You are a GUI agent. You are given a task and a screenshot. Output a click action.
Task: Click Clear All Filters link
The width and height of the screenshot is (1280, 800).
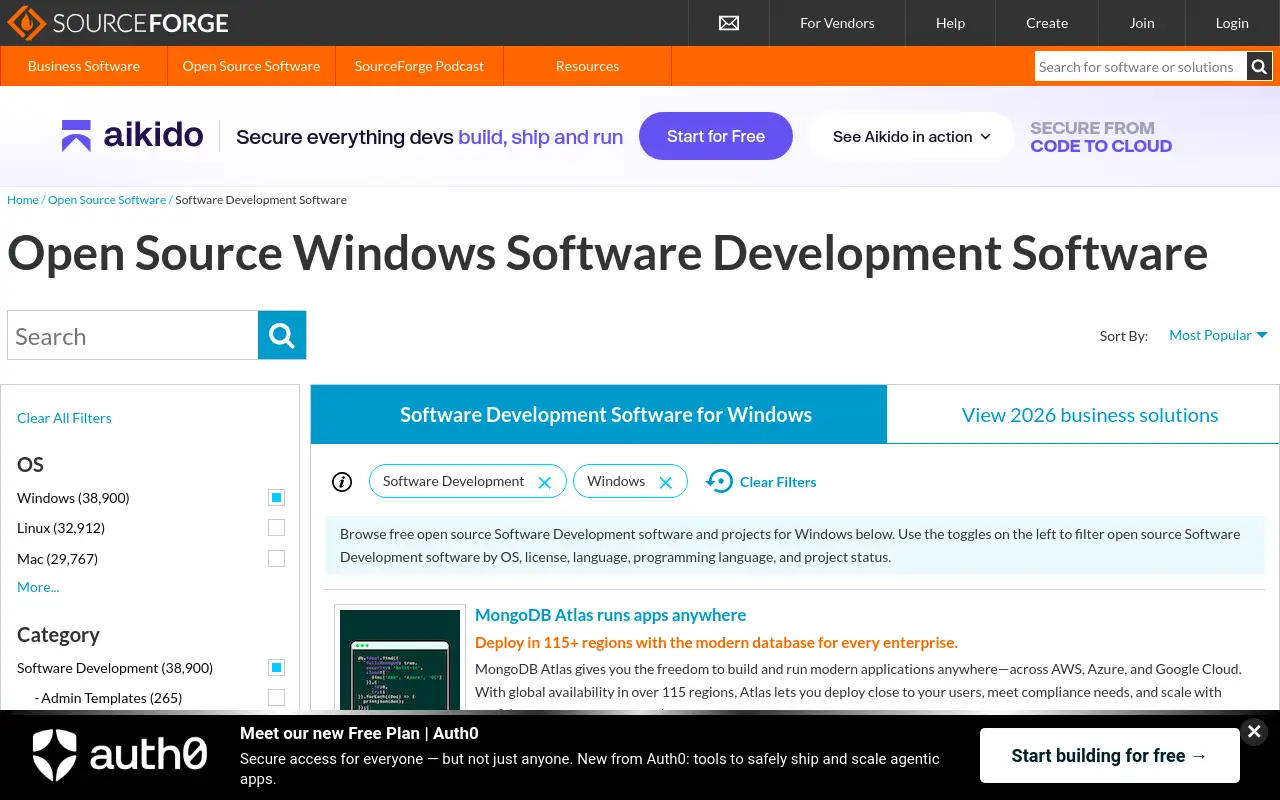64,418
